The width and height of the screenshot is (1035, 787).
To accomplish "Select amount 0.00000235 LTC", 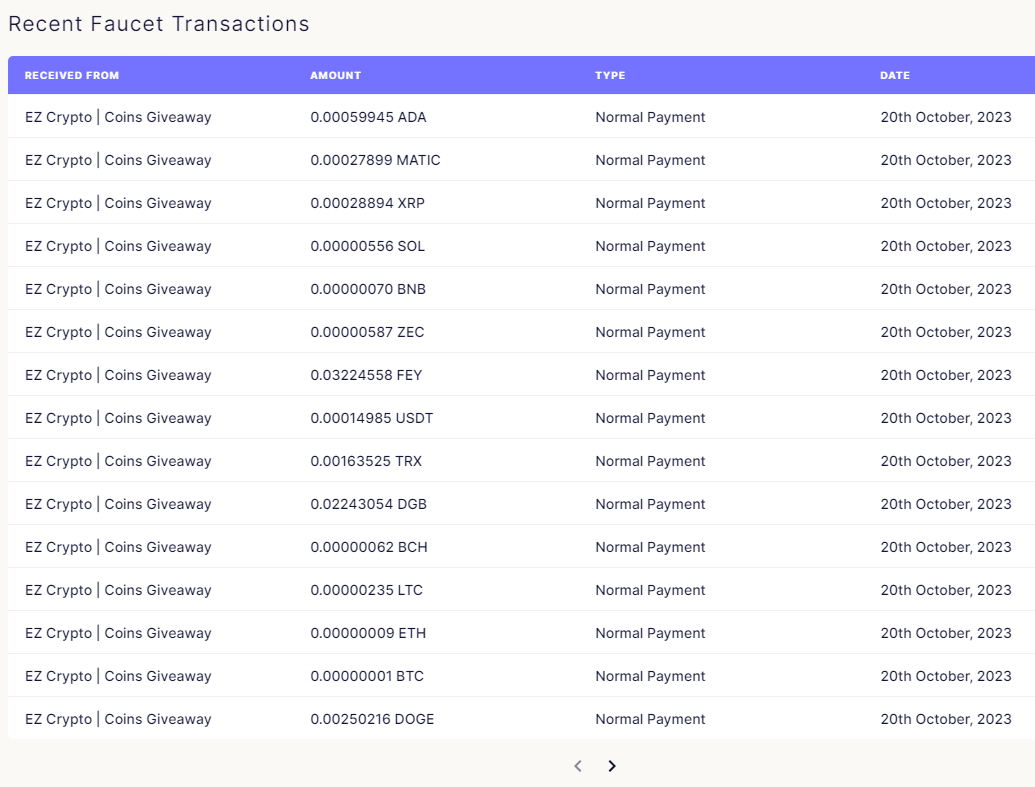I will (x=367, y=589).
